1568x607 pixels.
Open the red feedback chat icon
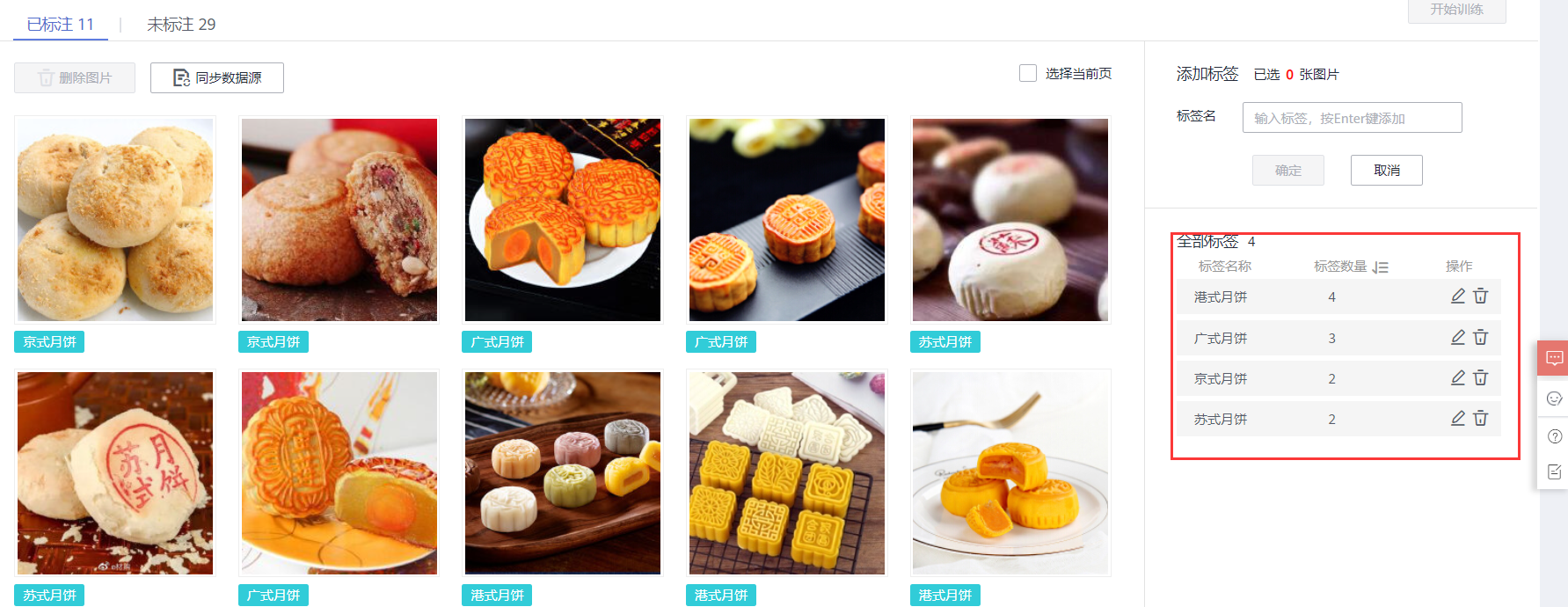[1554, 358]
